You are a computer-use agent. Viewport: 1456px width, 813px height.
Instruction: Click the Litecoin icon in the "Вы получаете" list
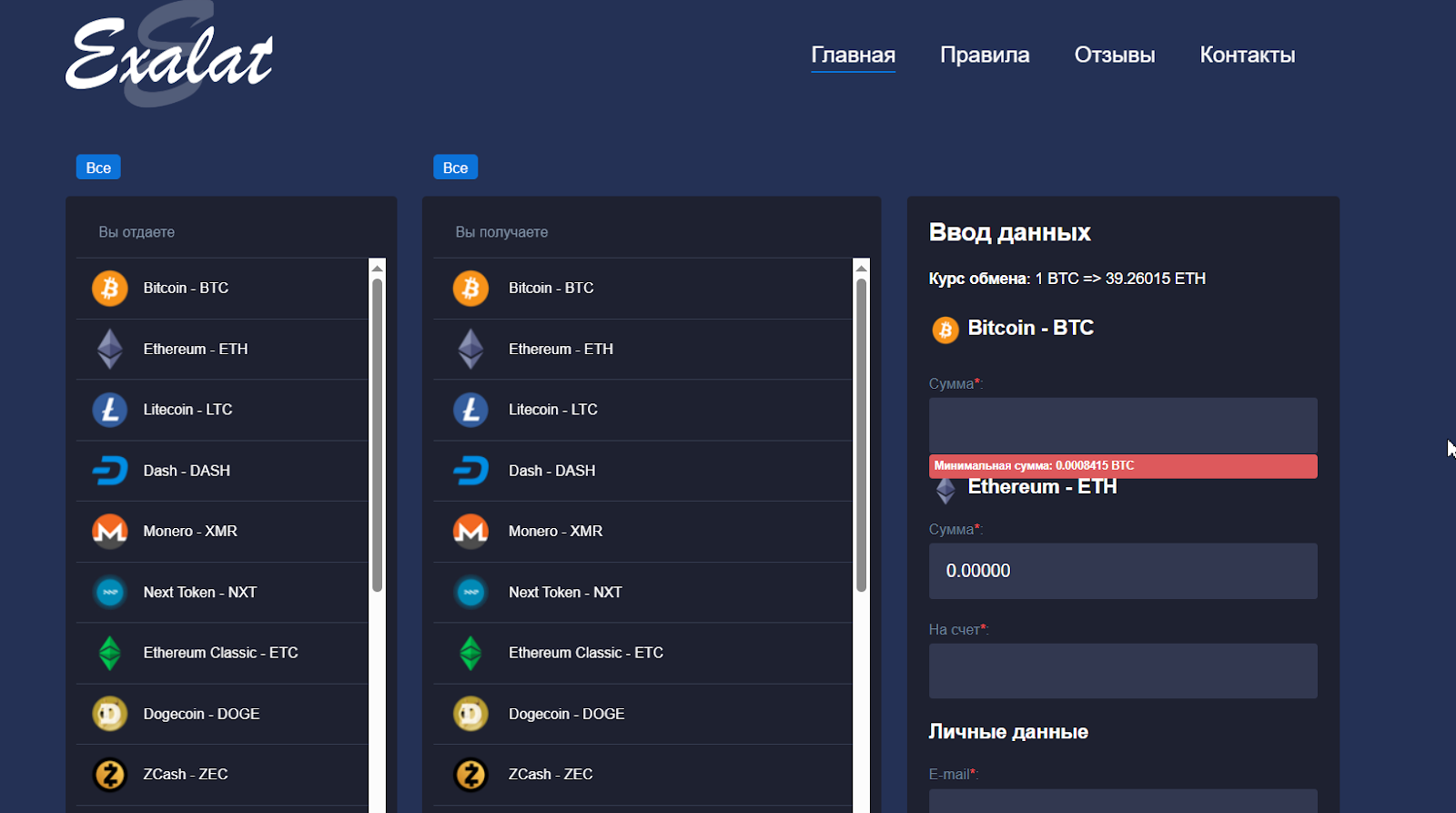(470, 410)
